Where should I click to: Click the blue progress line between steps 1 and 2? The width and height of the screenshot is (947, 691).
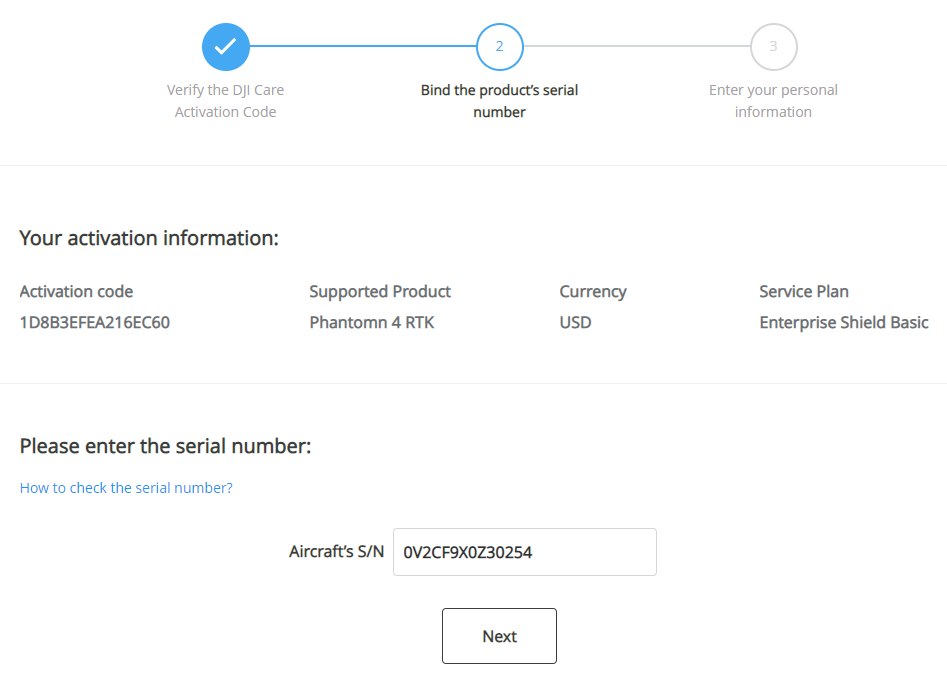click(362, 46)
